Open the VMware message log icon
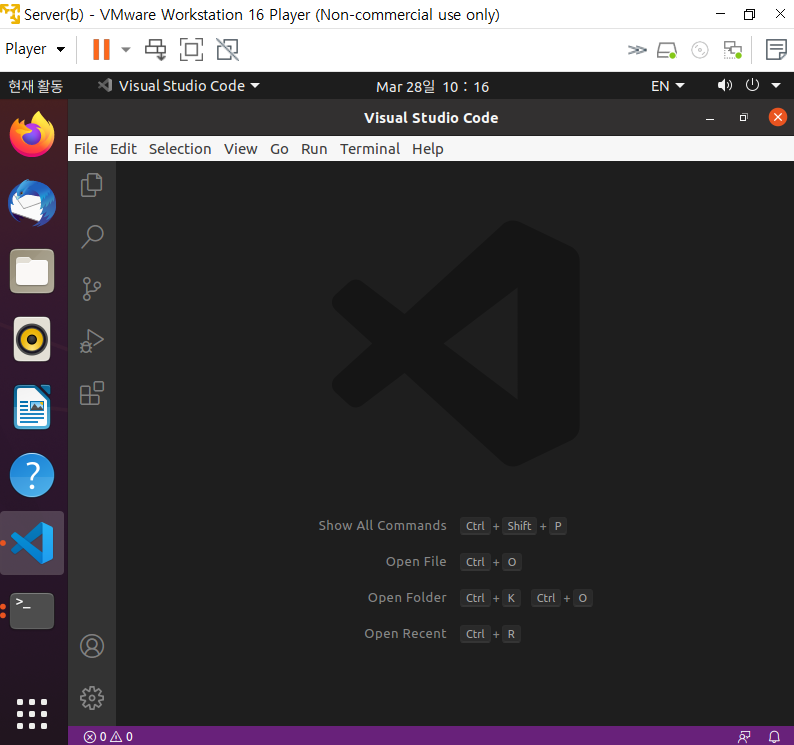The width and height of the screenshot is (794, 745). pyautogui.click(x=776, y=50)
